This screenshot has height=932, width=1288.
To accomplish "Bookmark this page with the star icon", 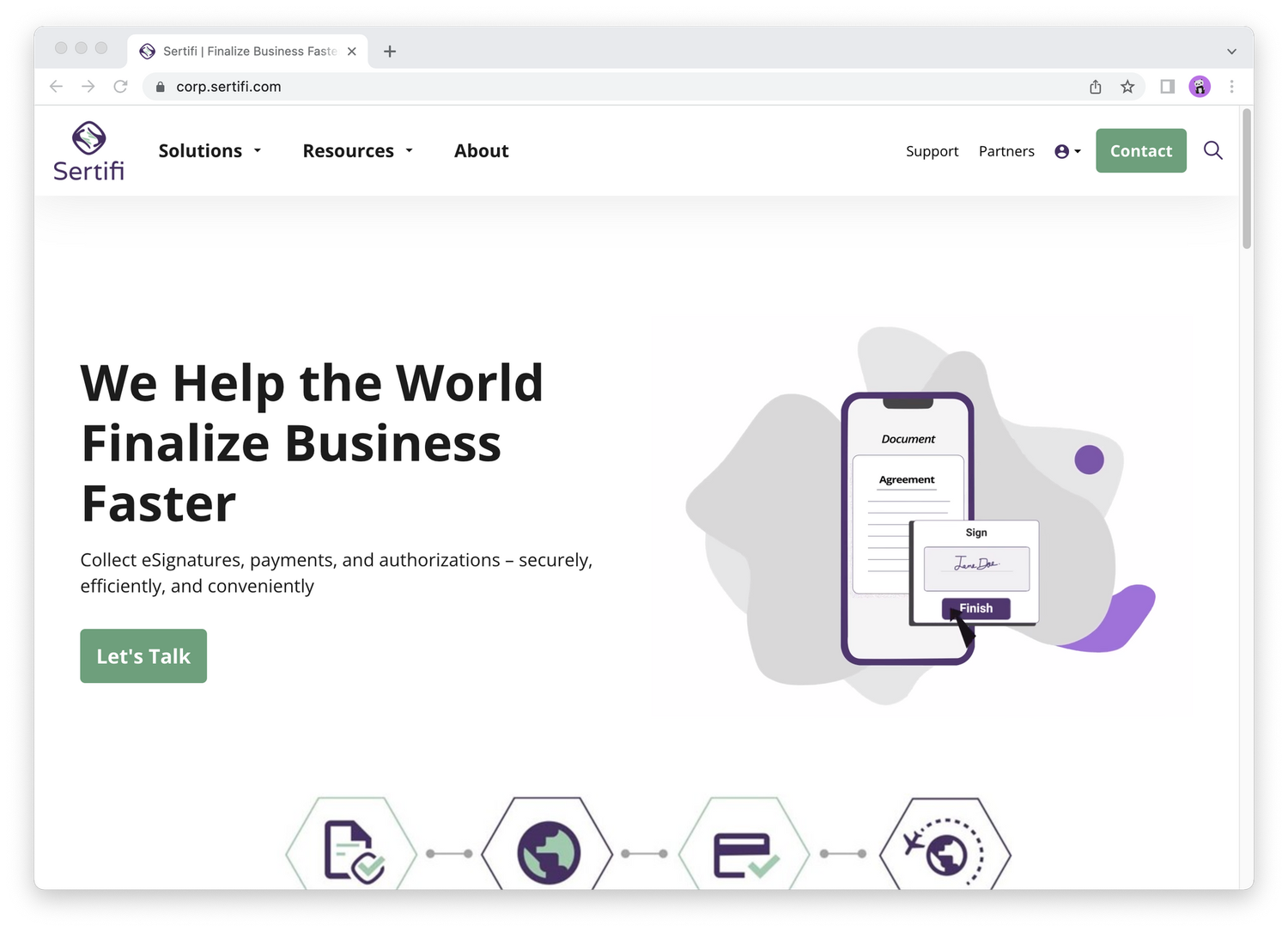I will [1127, 87].
